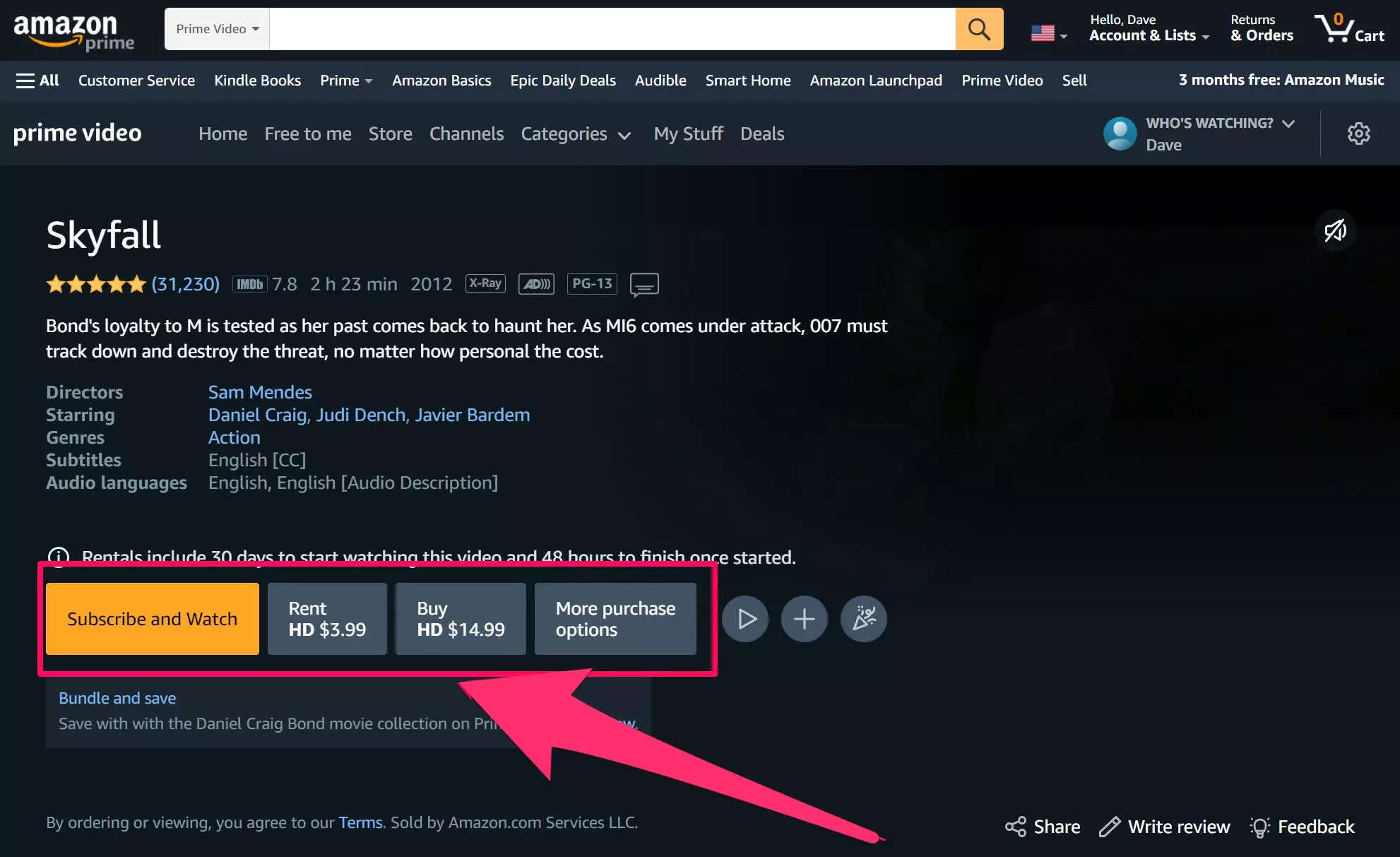Image resolution: width=1400 pixels, height=857 pixels.
Task: Click the subtitles/closed caption icon
Action: pyautogui.click(x=645, y=283)
